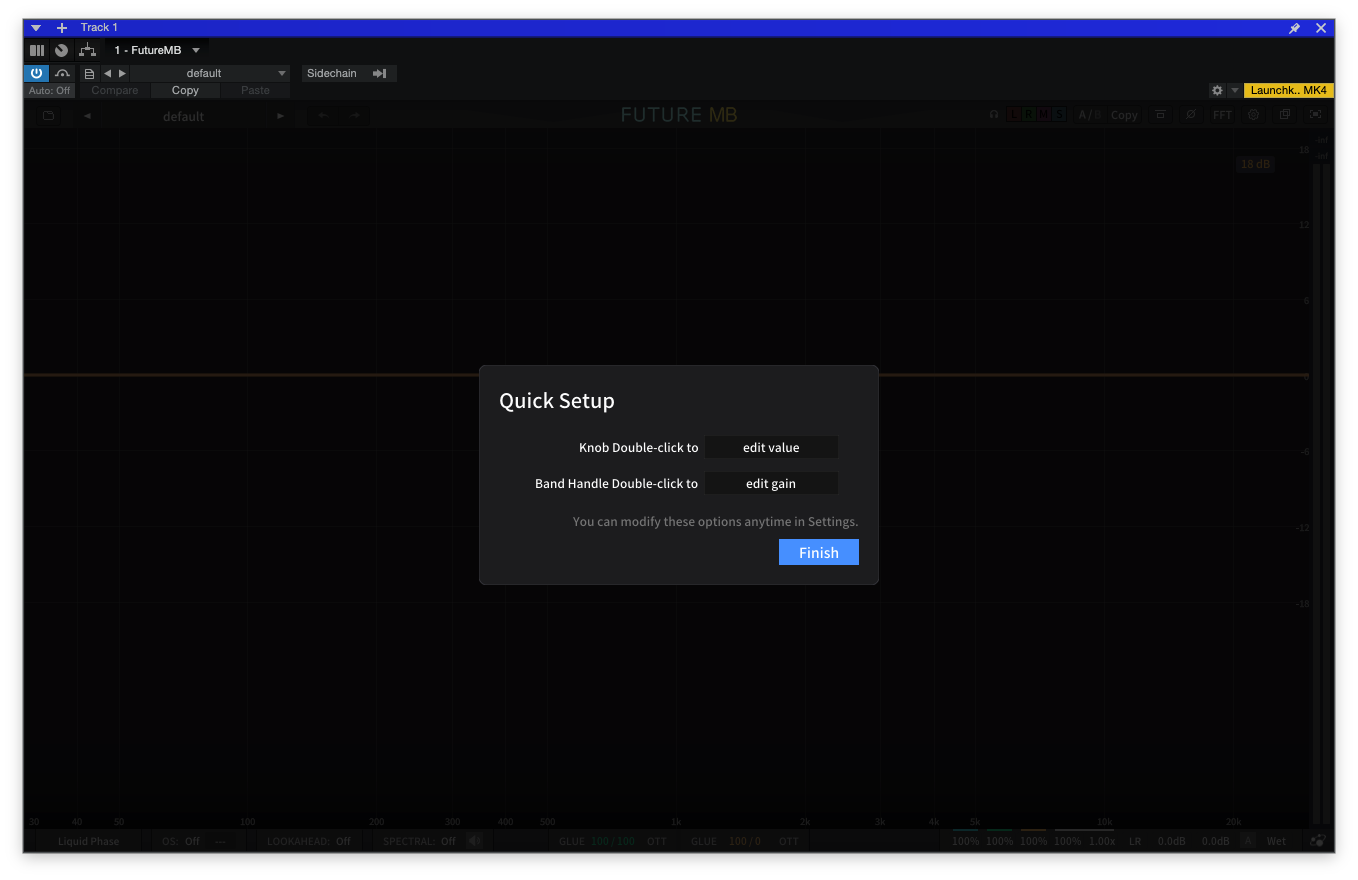Click the GLUE 100 / 0 value

coord(745,841)
